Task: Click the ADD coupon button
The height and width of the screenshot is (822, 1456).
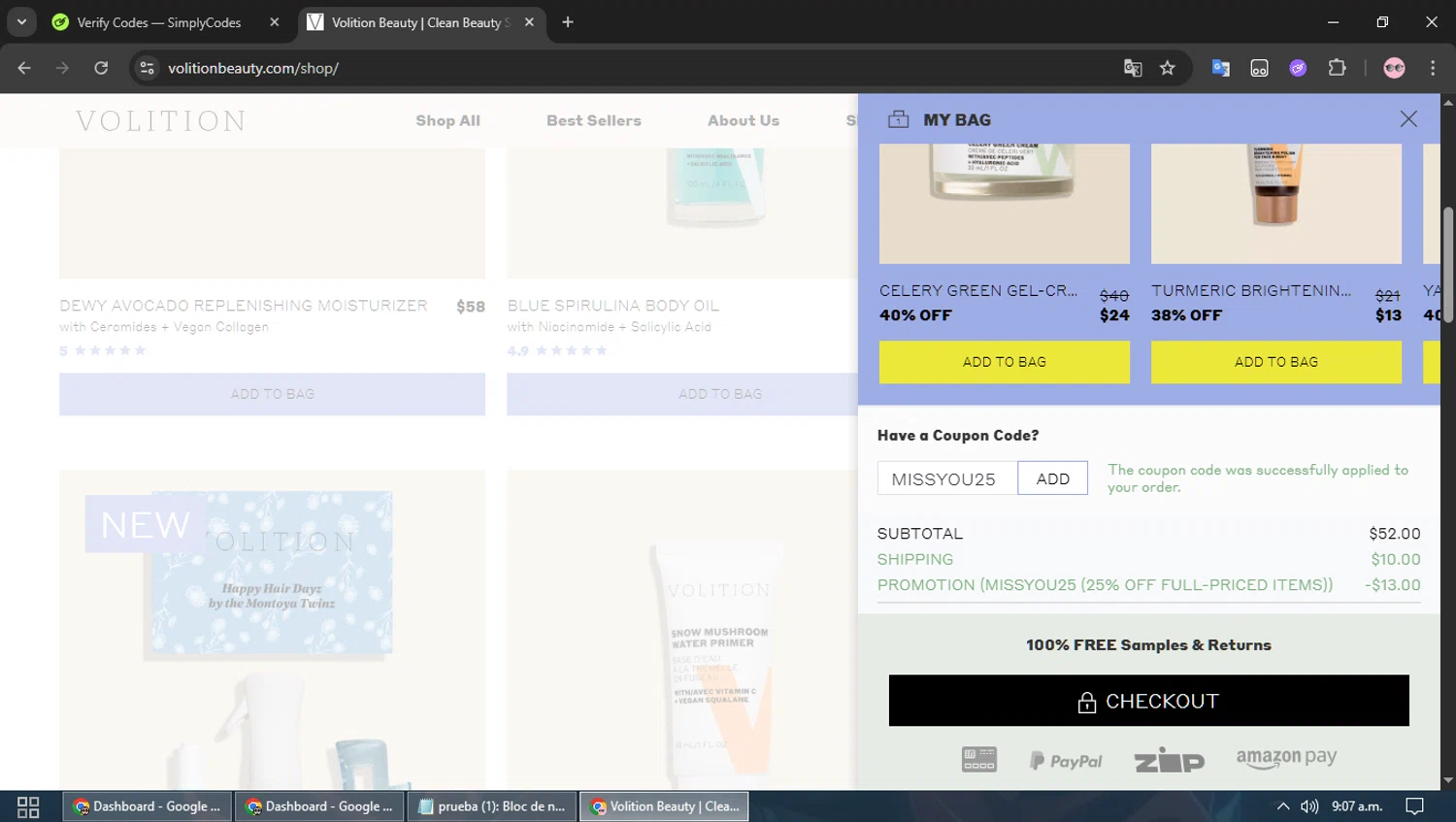Action: tap(1053, 478)
